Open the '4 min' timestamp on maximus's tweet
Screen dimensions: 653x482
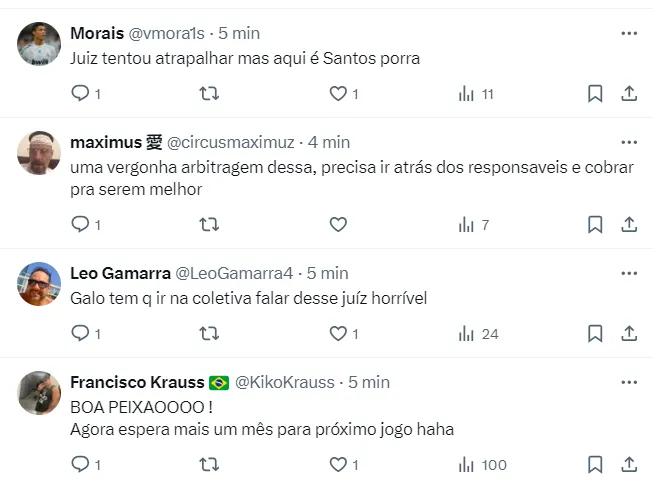tap(329, 142)
